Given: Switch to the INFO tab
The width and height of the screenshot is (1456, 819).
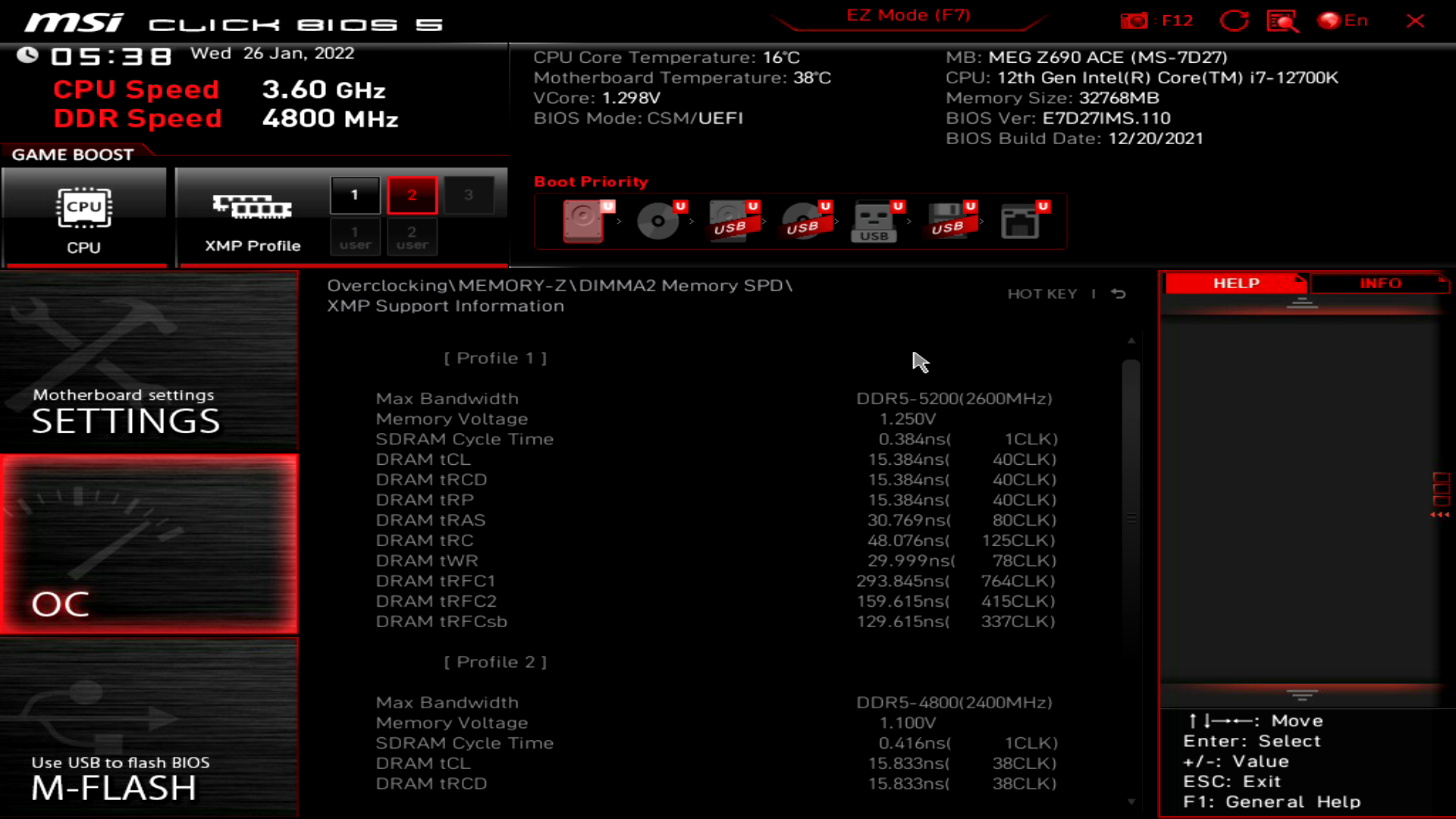Looking at the screenshot, I should (x=1379, y=283).
